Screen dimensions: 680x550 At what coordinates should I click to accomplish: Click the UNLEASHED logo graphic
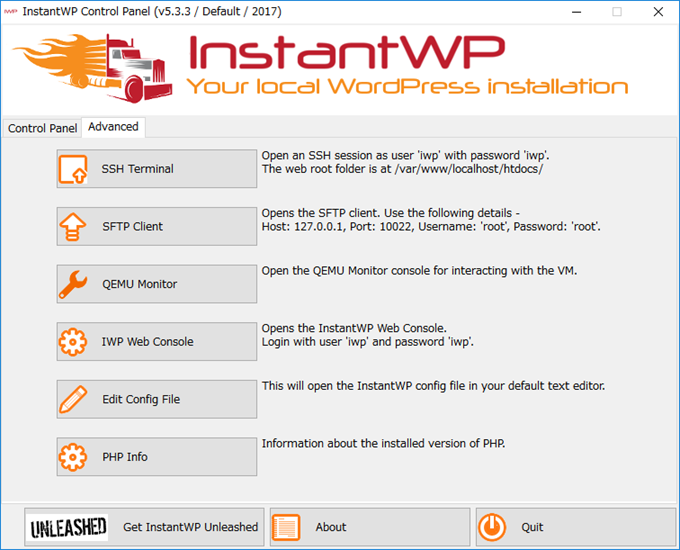68,527
